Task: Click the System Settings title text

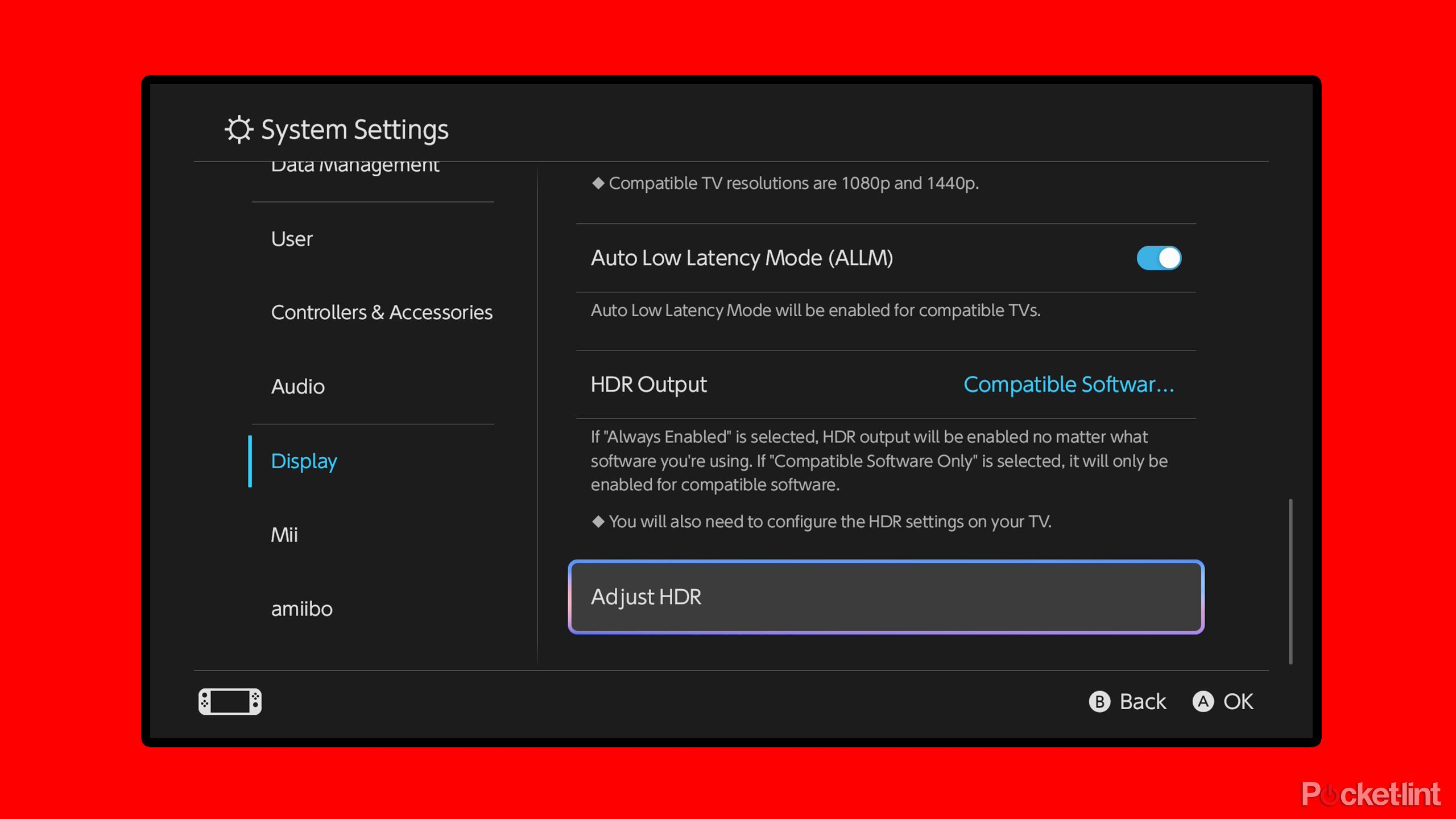Action: [354, 130]
